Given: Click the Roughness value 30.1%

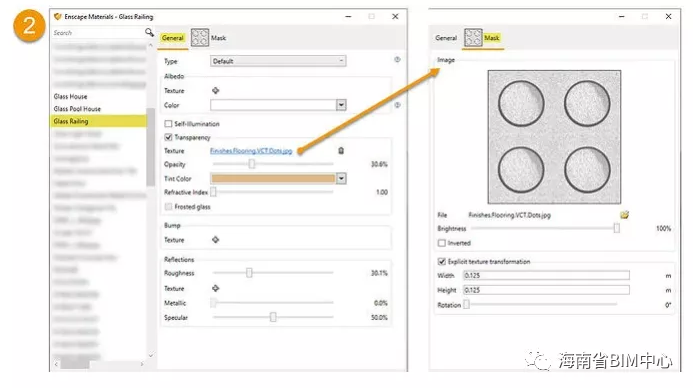Looking at the screenshot, I should click(x=379, y=273).
